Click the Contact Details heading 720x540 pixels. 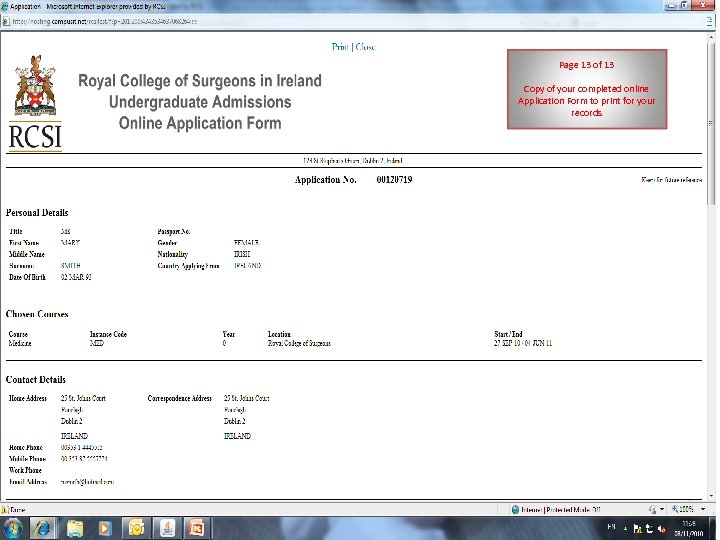click(36, 380)
